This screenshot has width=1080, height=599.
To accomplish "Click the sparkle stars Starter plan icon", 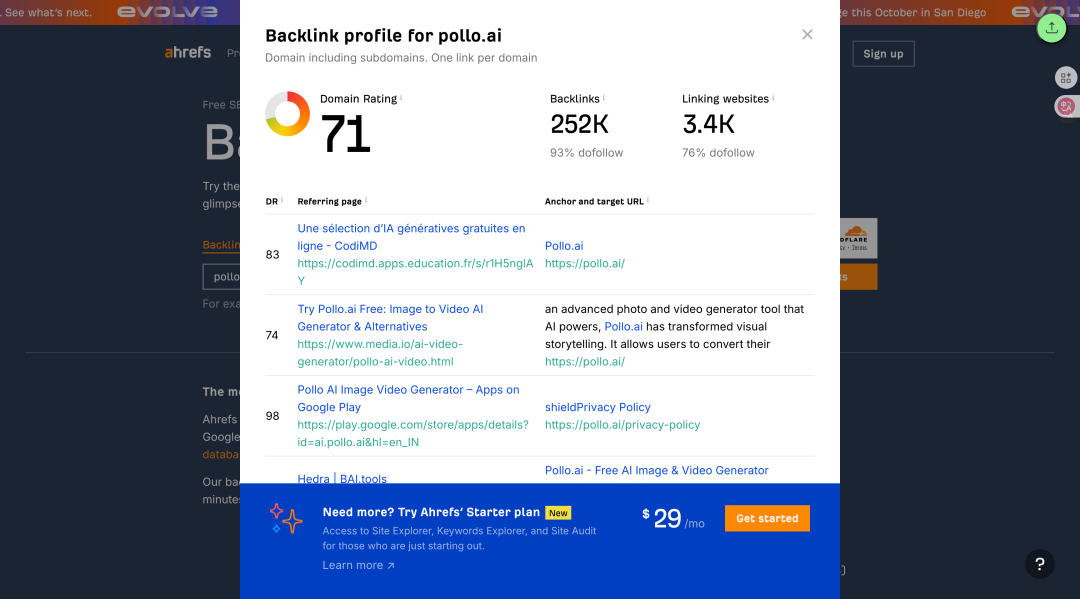I will pos(286,518).
